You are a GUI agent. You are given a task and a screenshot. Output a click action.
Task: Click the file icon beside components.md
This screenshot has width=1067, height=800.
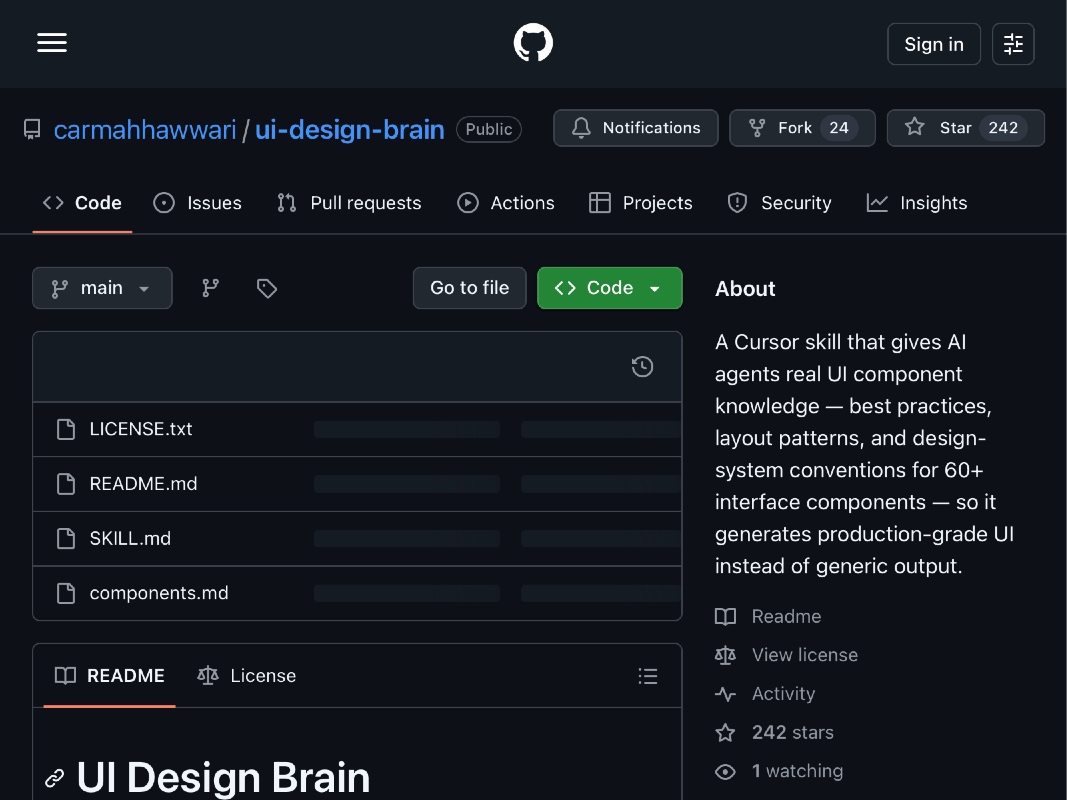point(66,593)
